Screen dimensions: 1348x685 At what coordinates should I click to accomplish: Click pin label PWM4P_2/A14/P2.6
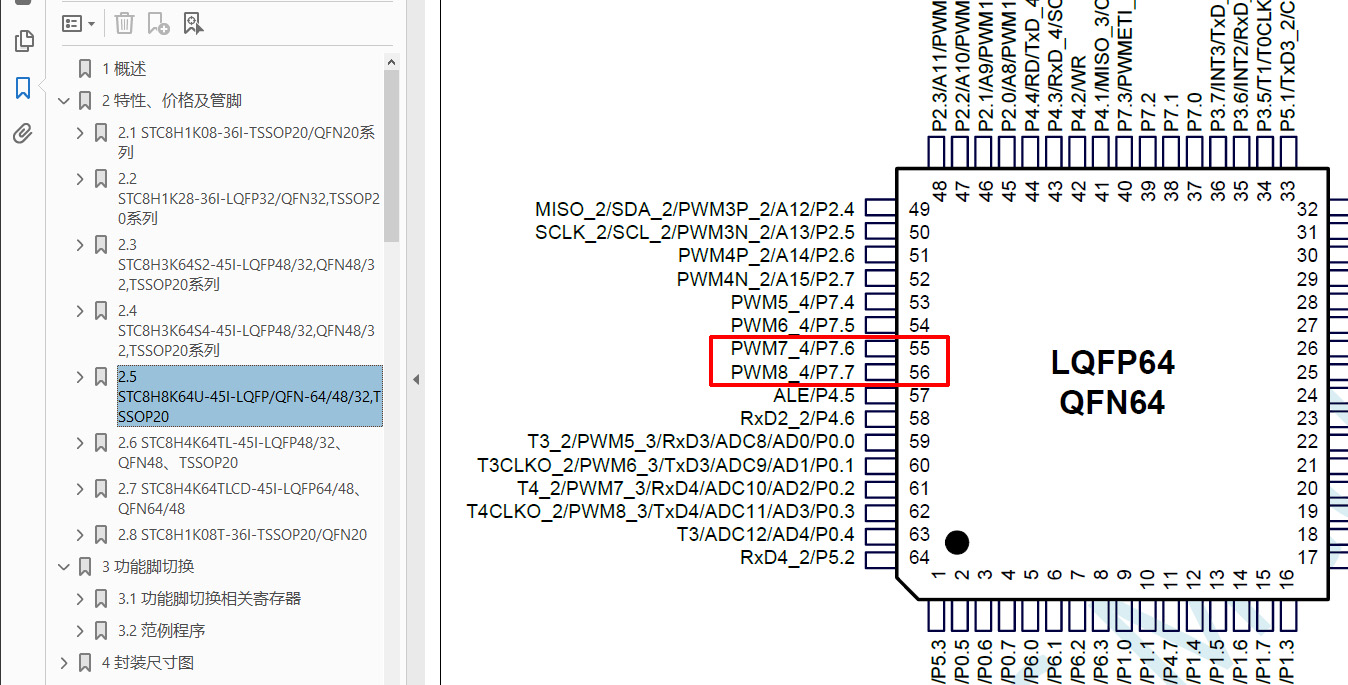coord(766,256)
